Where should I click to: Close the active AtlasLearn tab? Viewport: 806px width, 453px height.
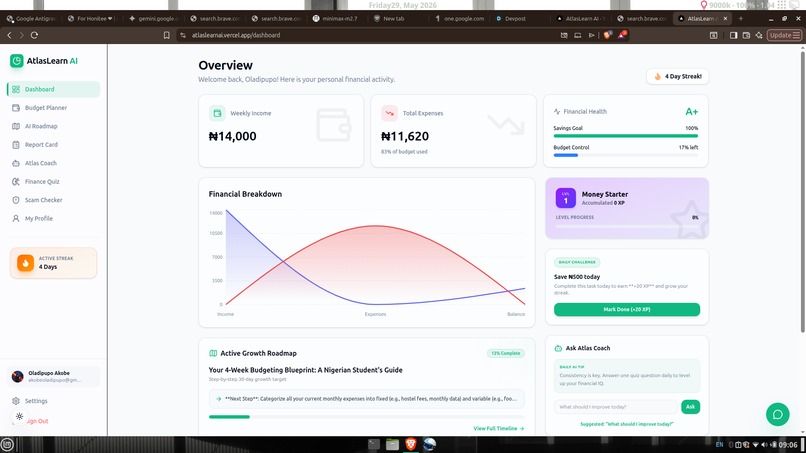pyautogui.click(x=725, y=19)
